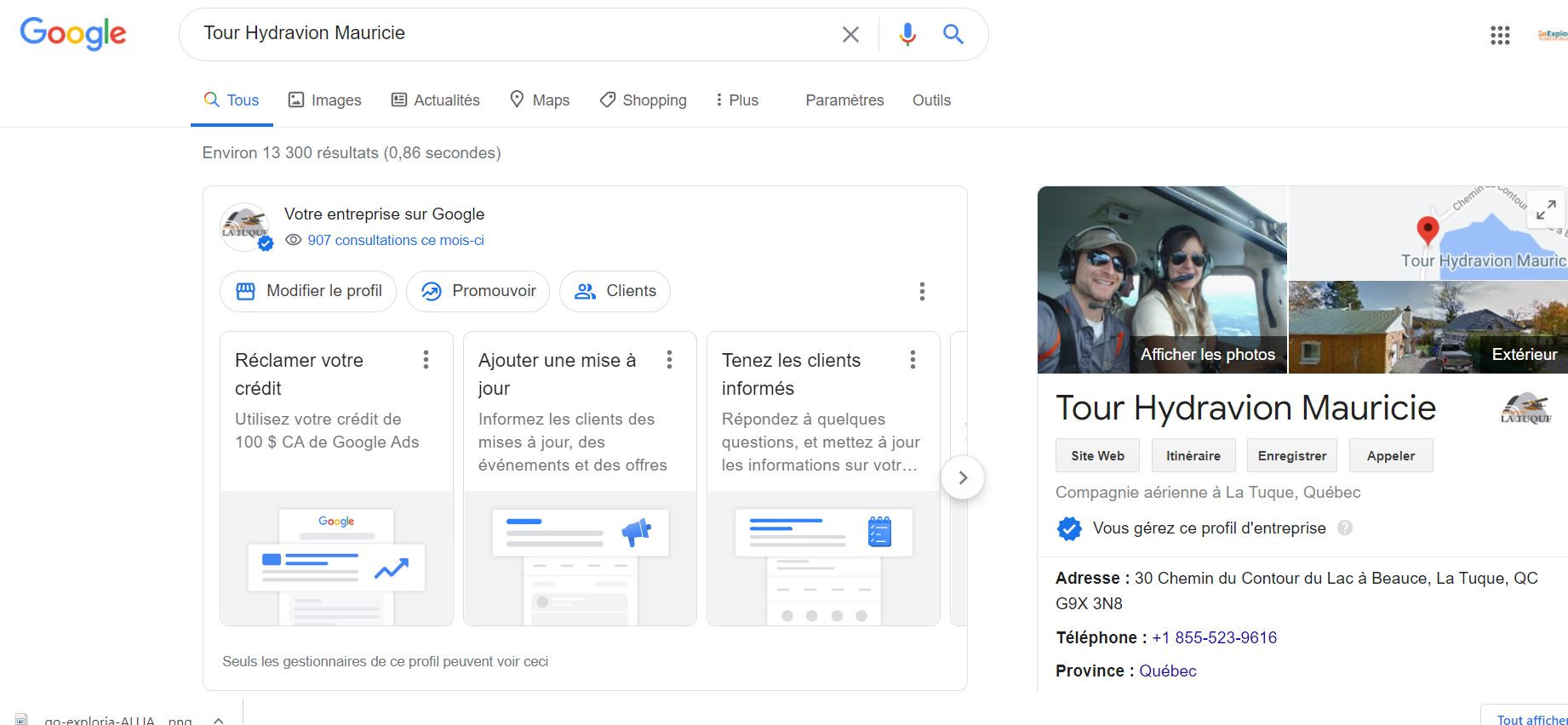Click the Appeler button
This screenshot has width=1568, height=725.
coord(1390,455)
